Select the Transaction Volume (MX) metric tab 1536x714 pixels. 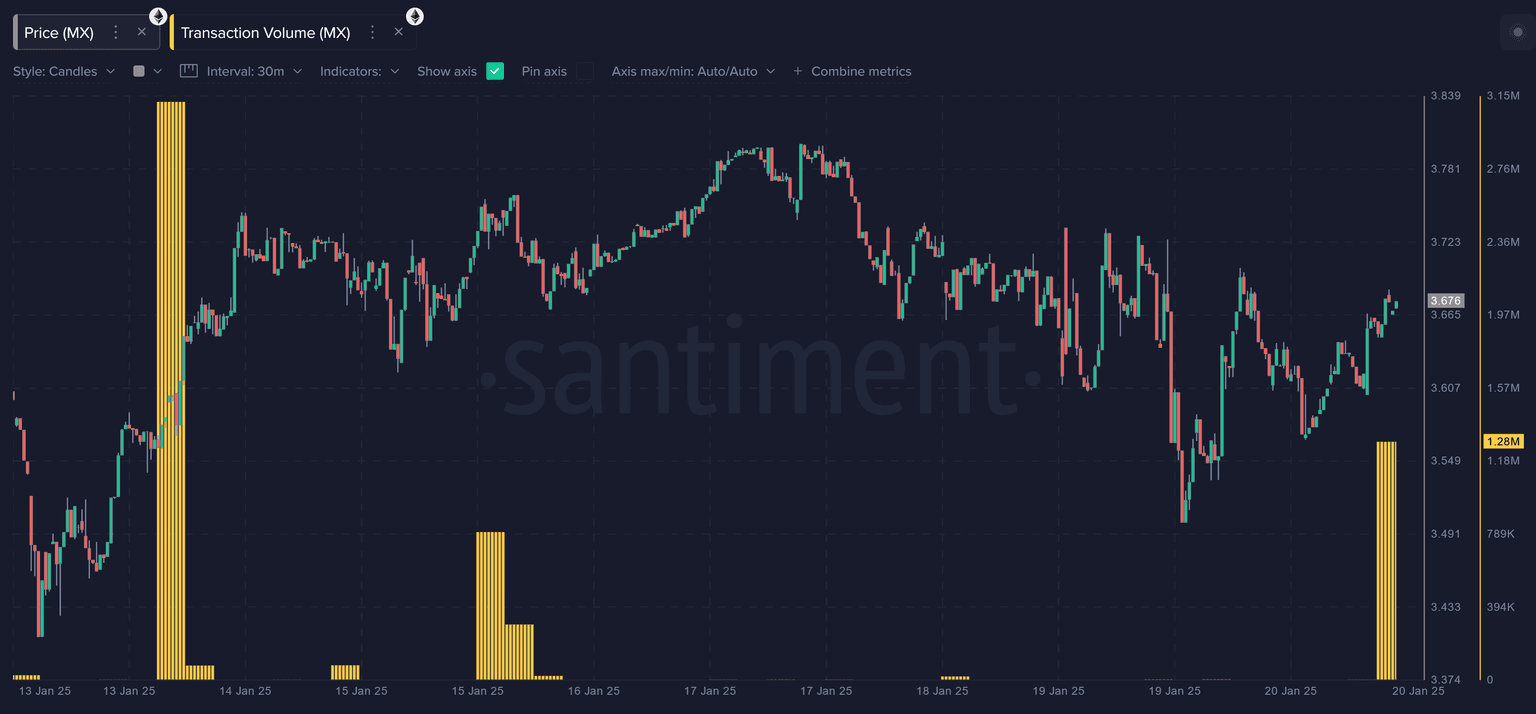[x=265, y=32]
